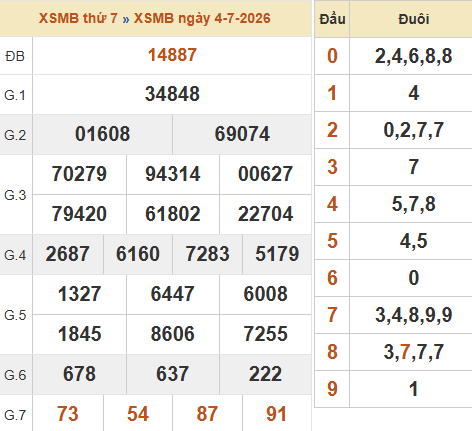Select G.4 number 6160
472x431 pixels.
pyautogui.click(x=138, y=254)
